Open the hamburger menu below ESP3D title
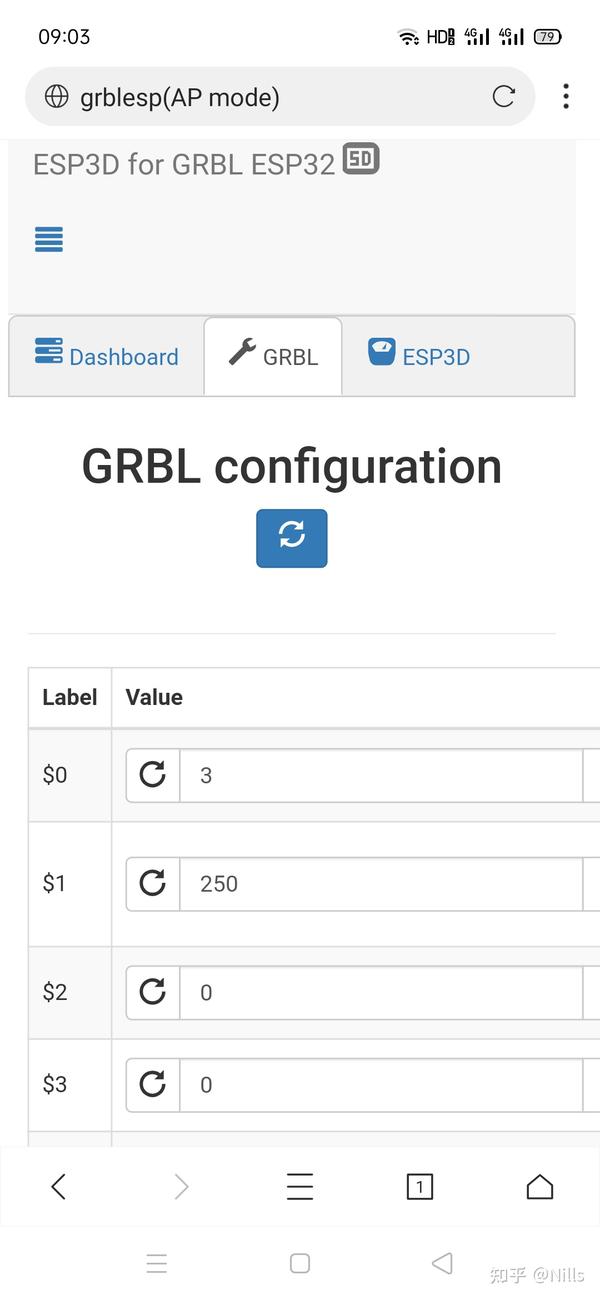600x1300 pixels. 49,240
